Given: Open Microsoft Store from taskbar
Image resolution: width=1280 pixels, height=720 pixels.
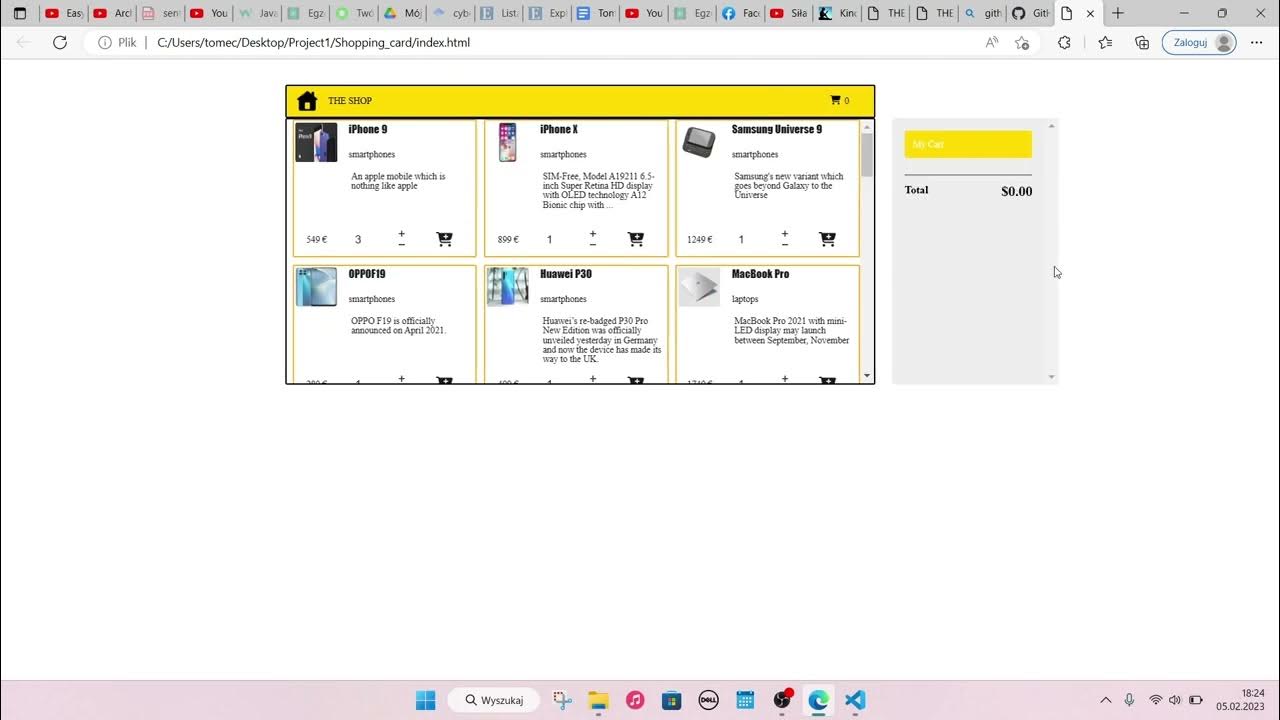Looking at the screenshot, I should click(671, 700).
